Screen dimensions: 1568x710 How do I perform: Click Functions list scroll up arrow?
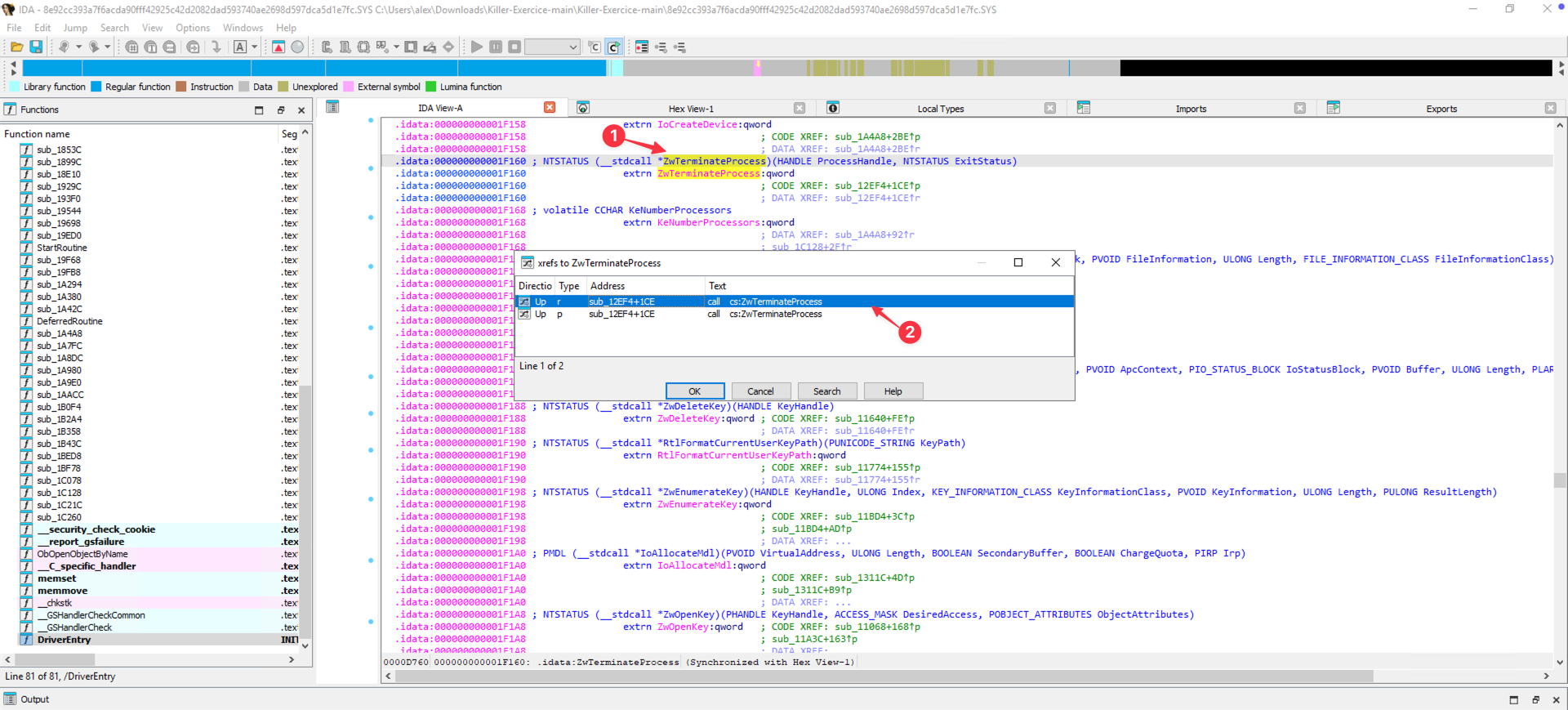305,132
